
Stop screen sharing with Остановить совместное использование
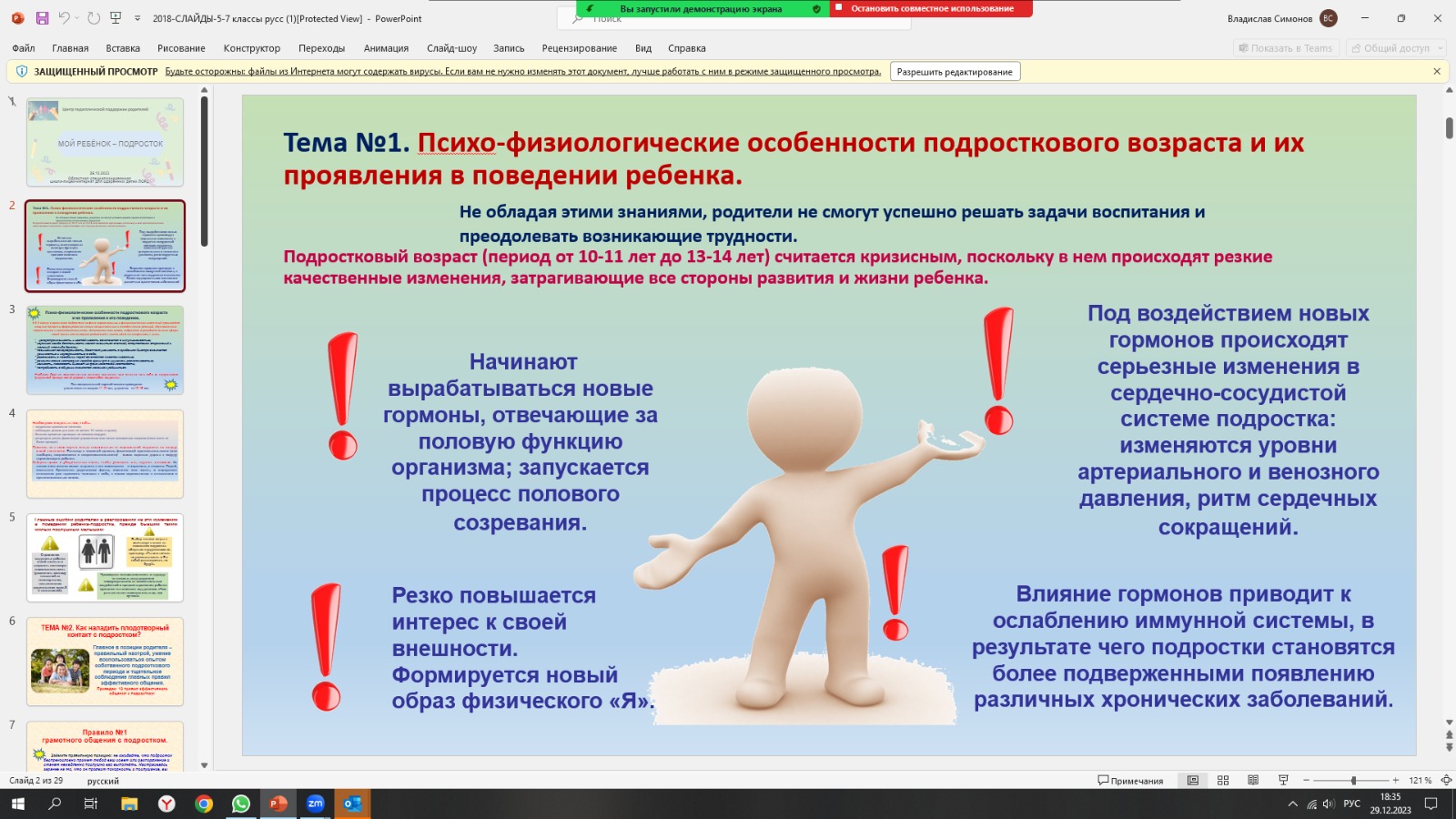tap(932, 8)
